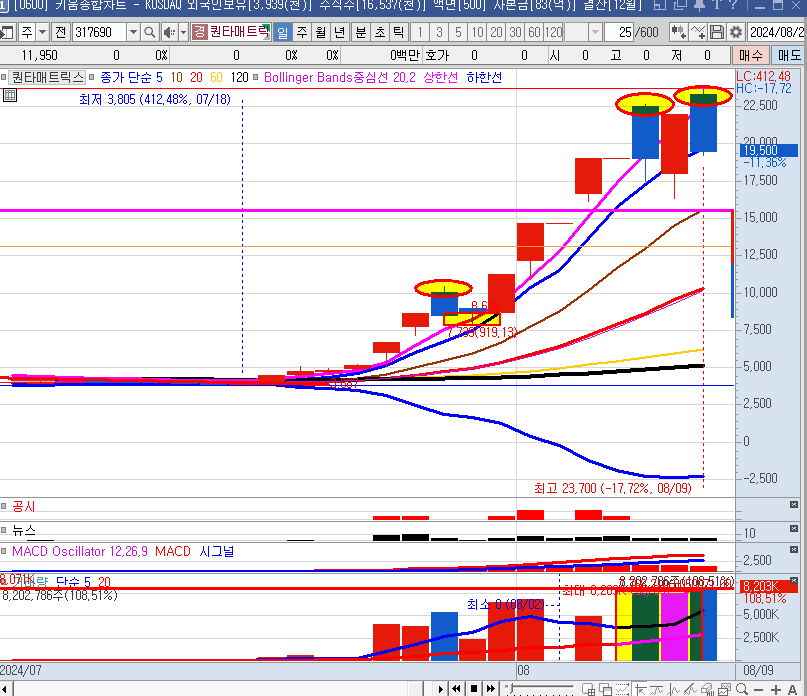Image resolution: width=807 pixels, height=696 pixels.
Task: Click the data grid icon at chart top-left
Action: coord(10,96)
